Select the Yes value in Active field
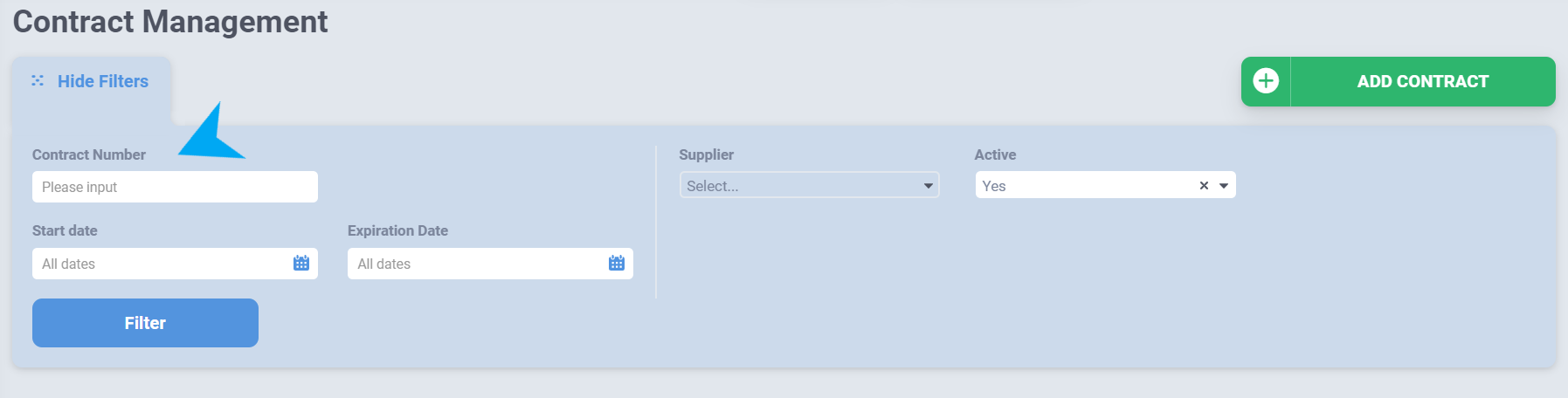This screenshot has width=1568, height=398. tap(994, 186)
